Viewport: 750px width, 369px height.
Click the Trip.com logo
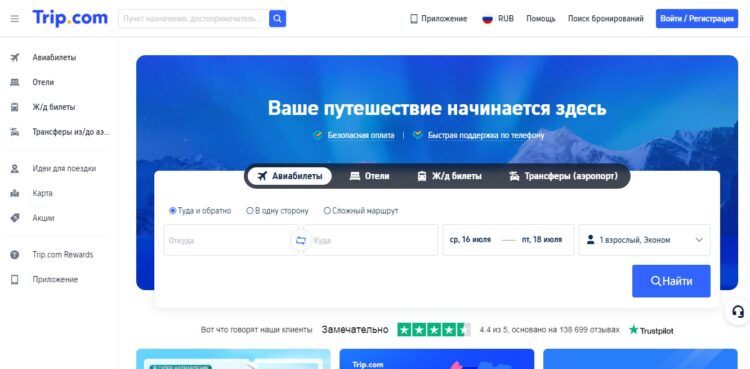point(70,18)
